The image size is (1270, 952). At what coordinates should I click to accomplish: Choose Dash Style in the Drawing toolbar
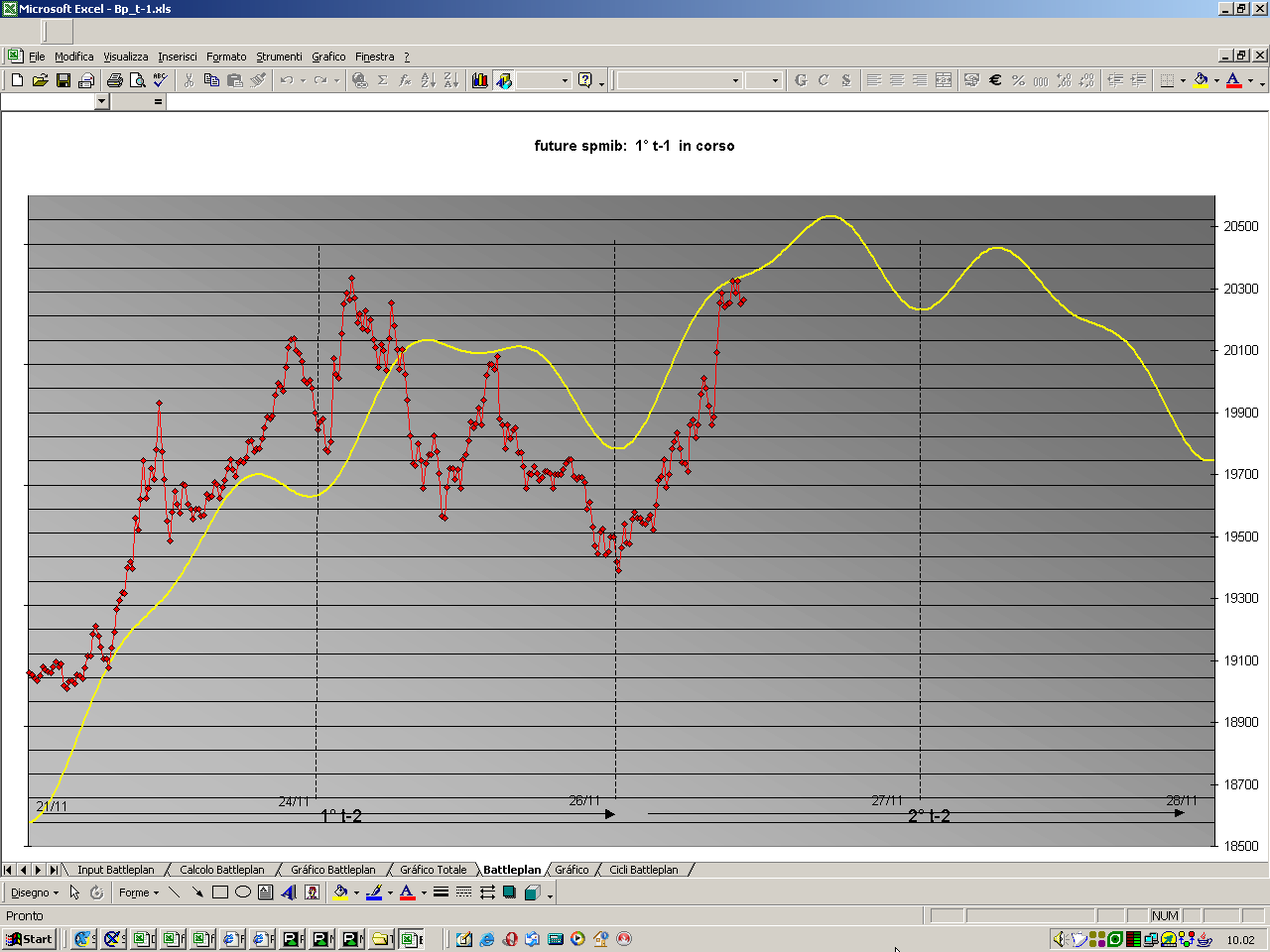(464, 892)
